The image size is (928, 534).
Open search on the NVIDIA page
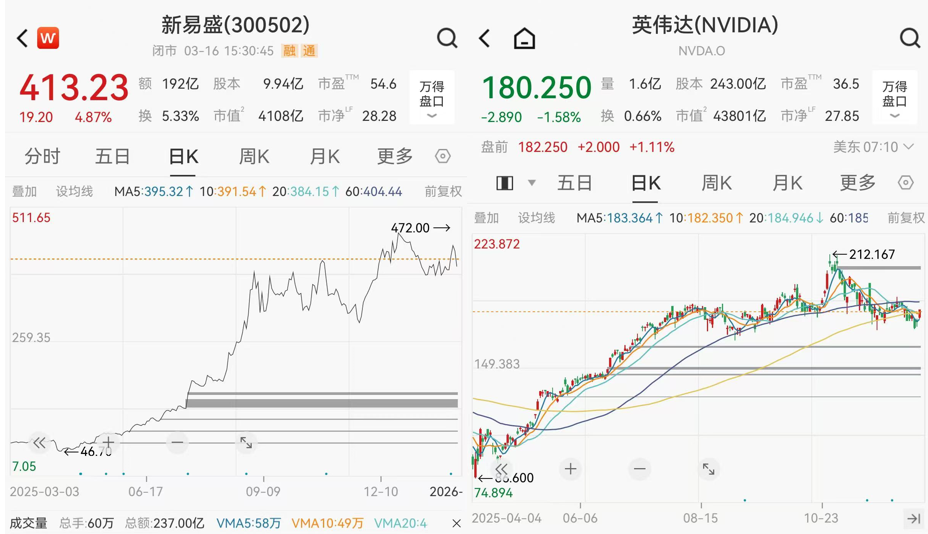pos(909,38)
